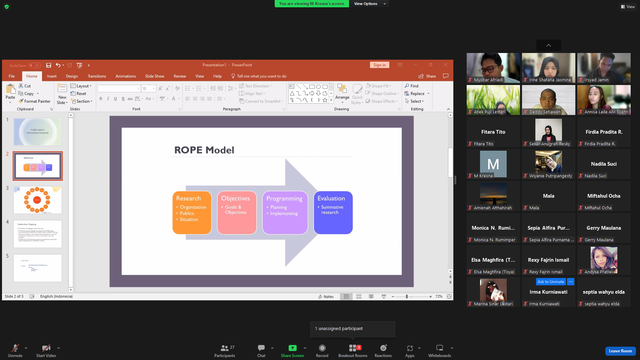640x360 pixels.
Task: Toggle Underline formatting
Action: [116, 99]
